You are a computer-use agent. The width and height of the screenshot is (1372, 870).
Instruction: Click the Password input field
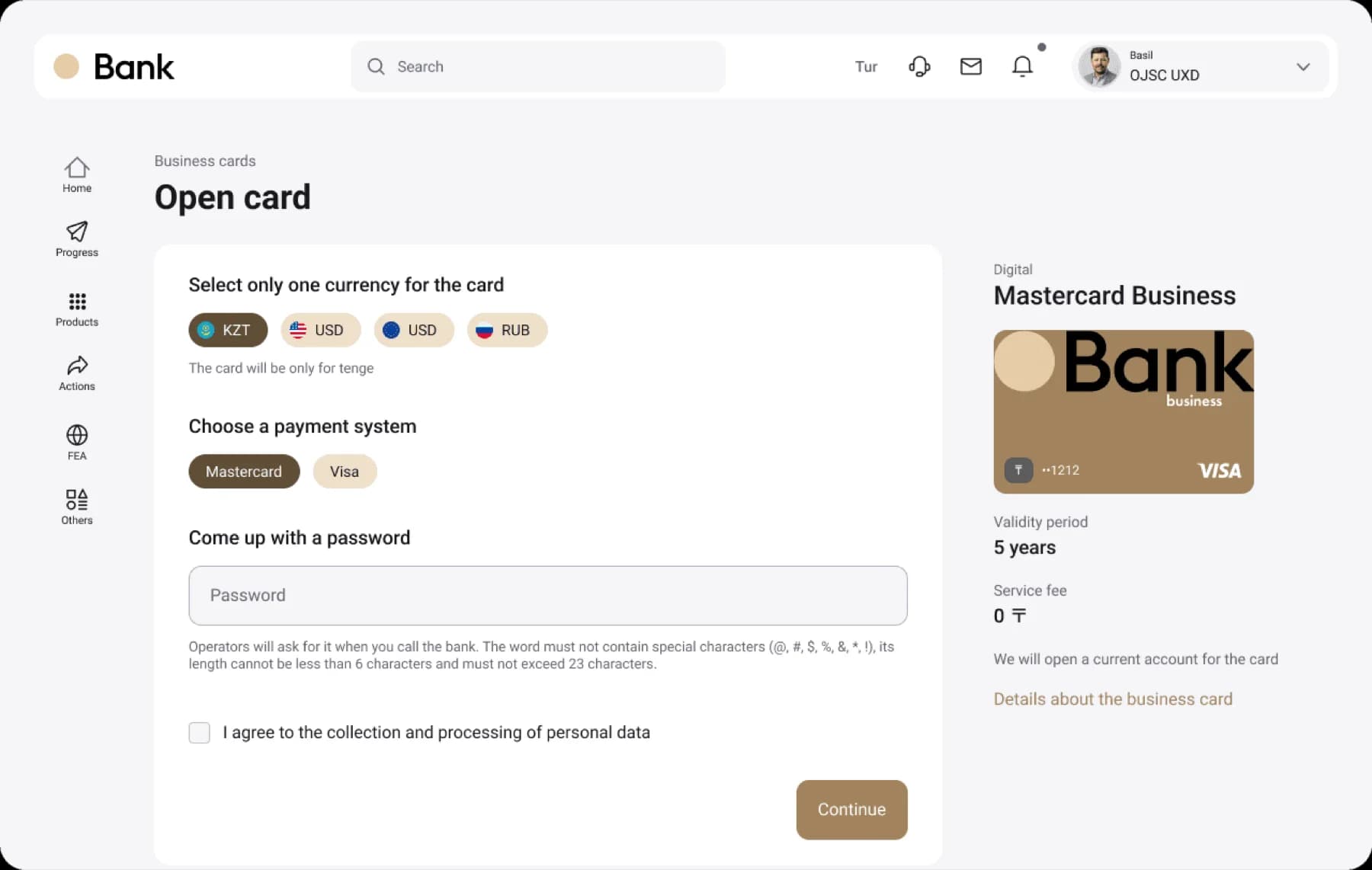tap(547, 596)
